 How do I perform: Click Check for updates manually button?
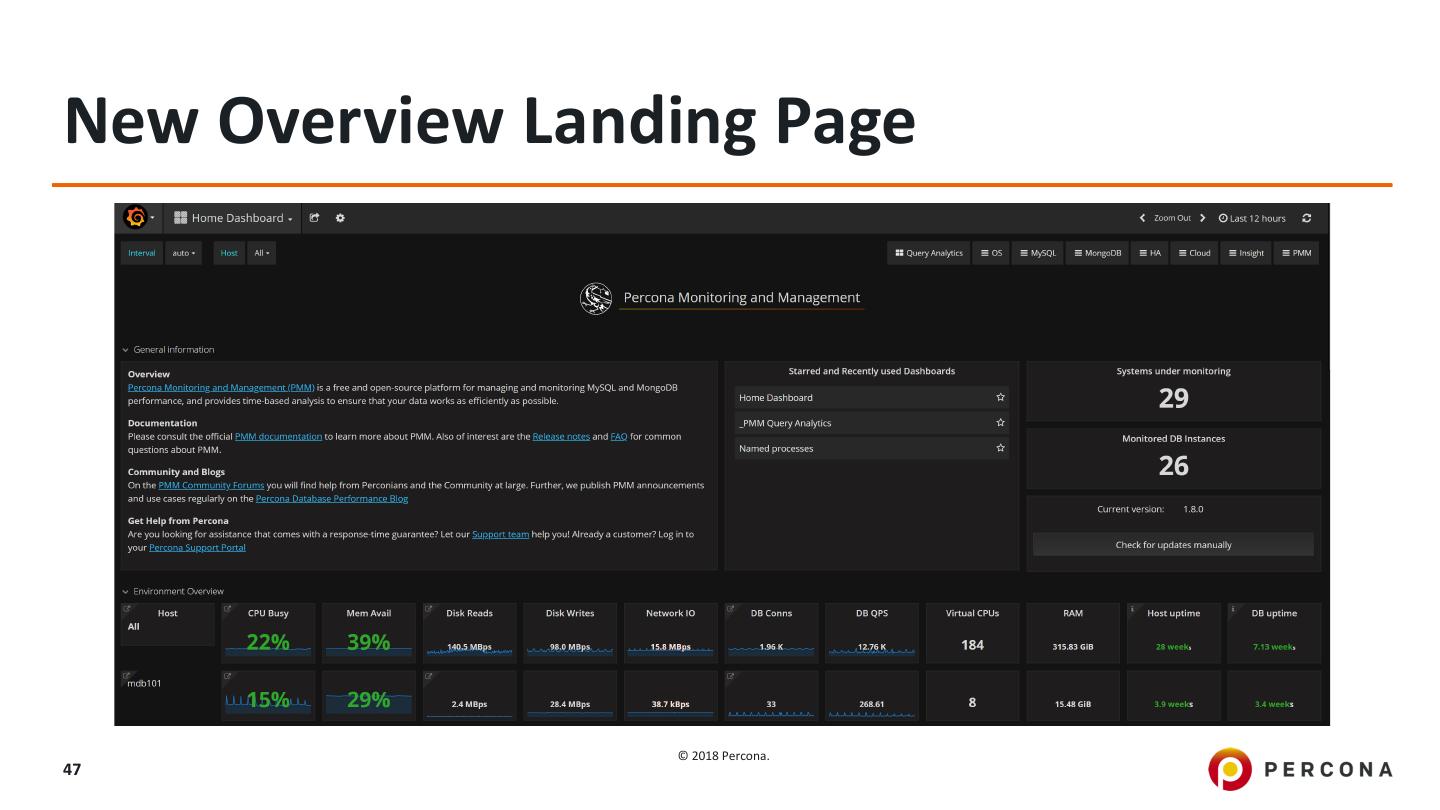(1173, 545)
